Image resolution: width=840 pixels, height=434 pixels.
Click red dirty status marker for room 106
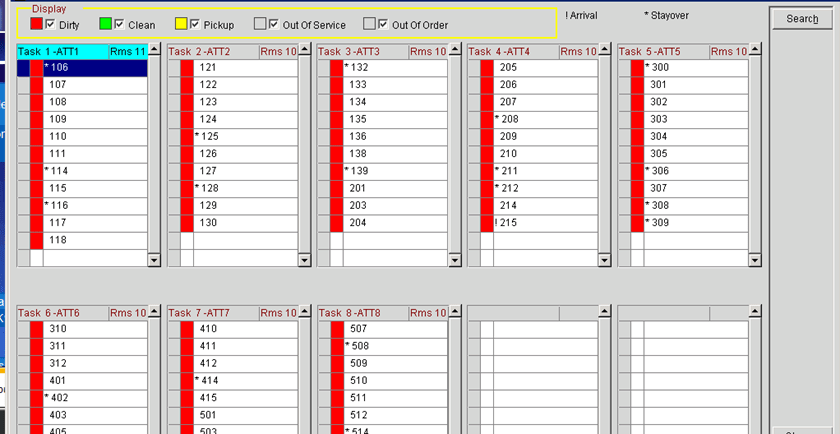[x=37, y=67]
